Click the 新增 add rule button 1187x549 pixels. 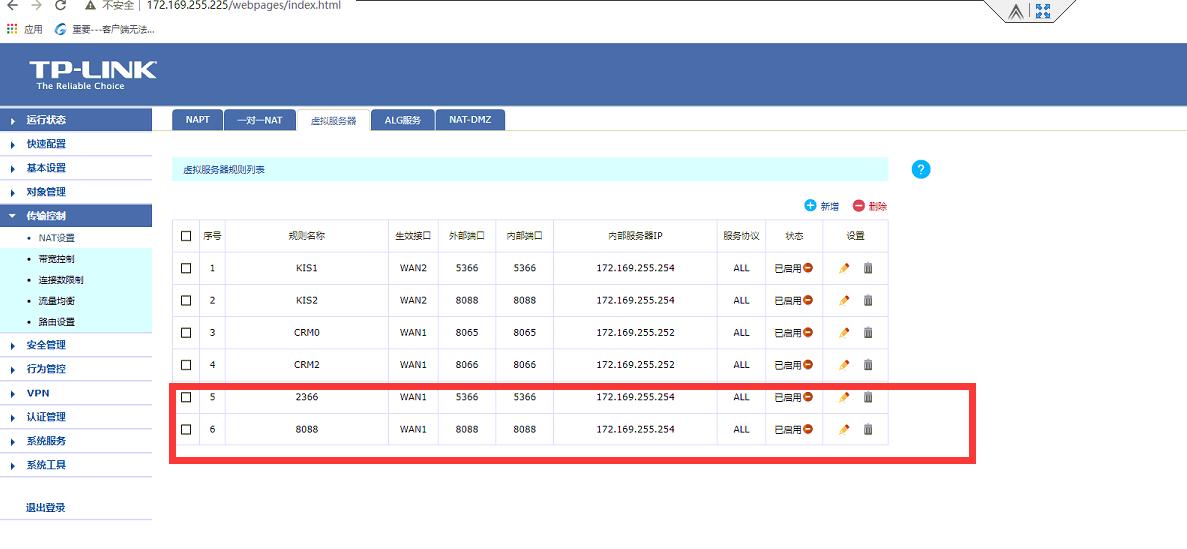822,206
